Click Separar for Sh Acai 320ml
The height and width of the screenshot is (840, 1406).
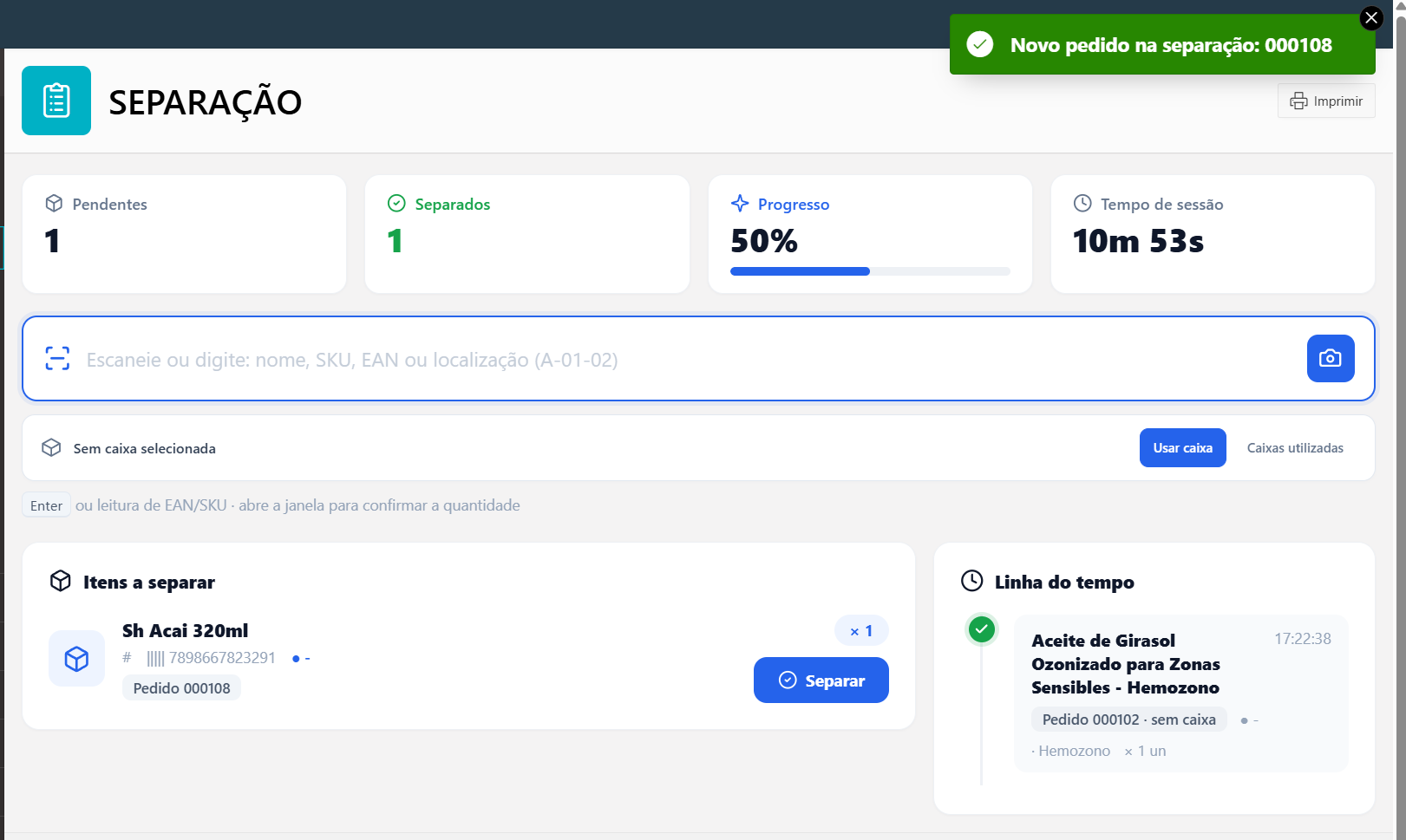pyautogui.click(x=821, y=680)
